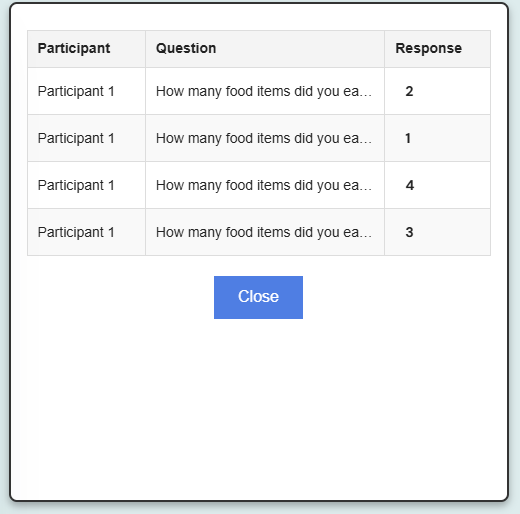Screen dimensions: 520x514
Task: Click Participant 1 in the row with response 3
Action: (76, 232)
